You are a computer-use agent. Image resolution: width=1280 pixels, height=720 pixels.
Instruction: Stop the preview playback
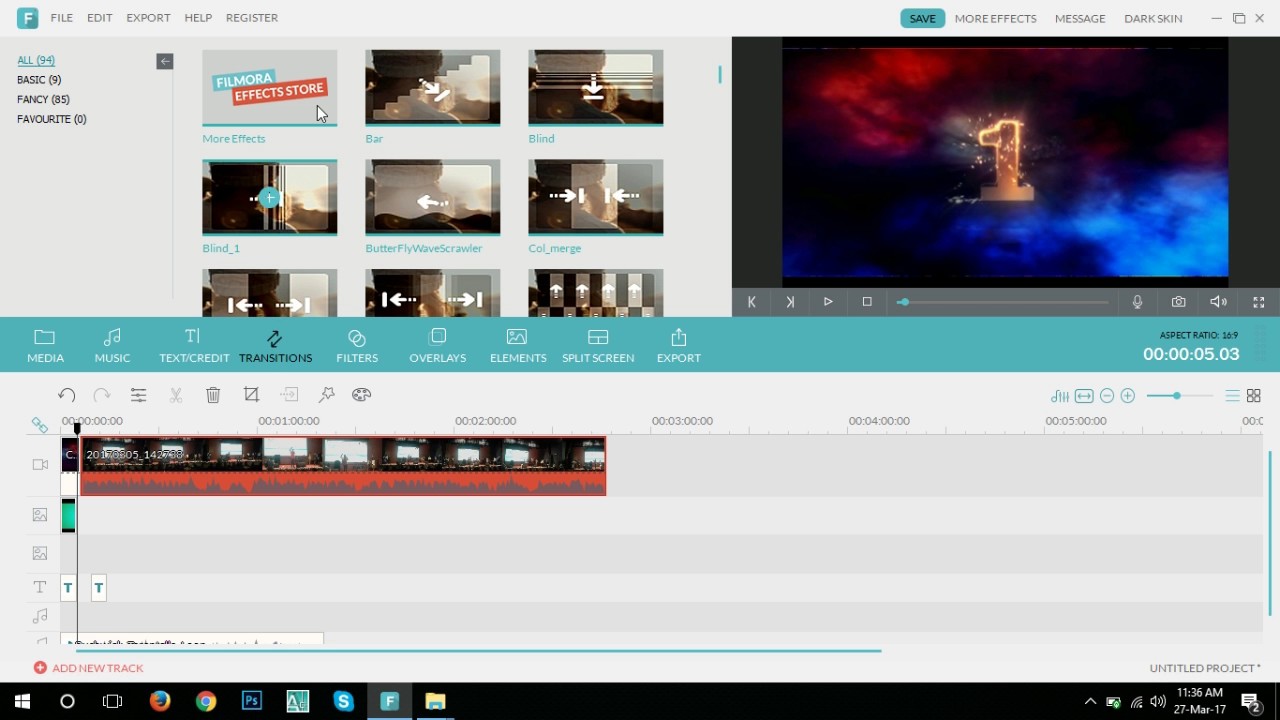click(x=867, y=302)
